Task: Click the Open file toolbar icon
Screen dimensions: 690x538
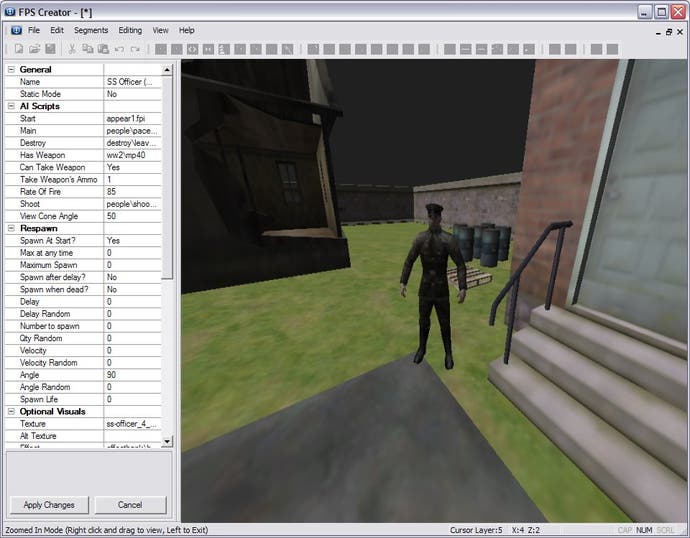Action: click(34, 49)
